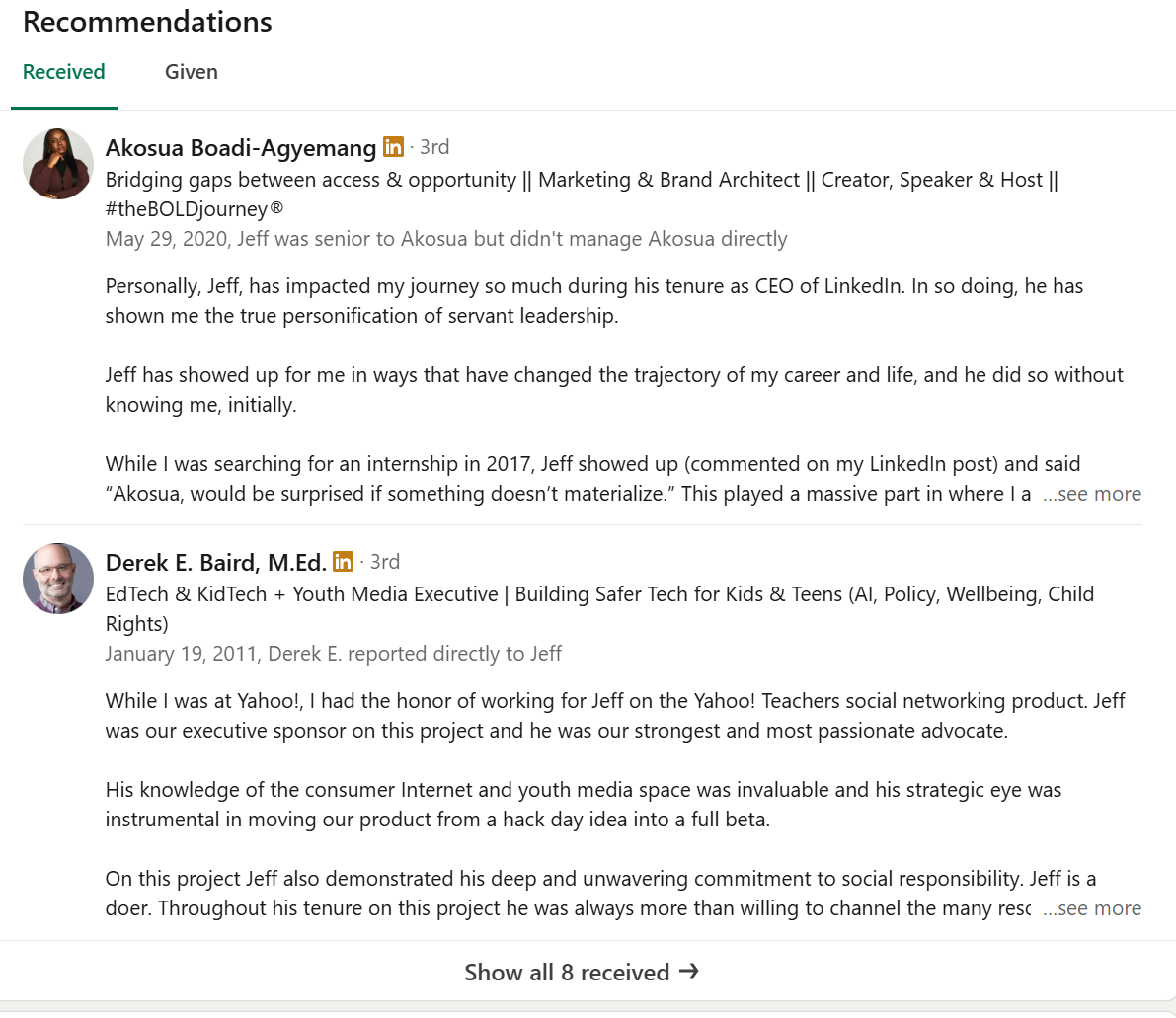Click the May 29, 2020 relationship line
Viewport: 1176px width, 1018px height.
click(x=446, y=239)
